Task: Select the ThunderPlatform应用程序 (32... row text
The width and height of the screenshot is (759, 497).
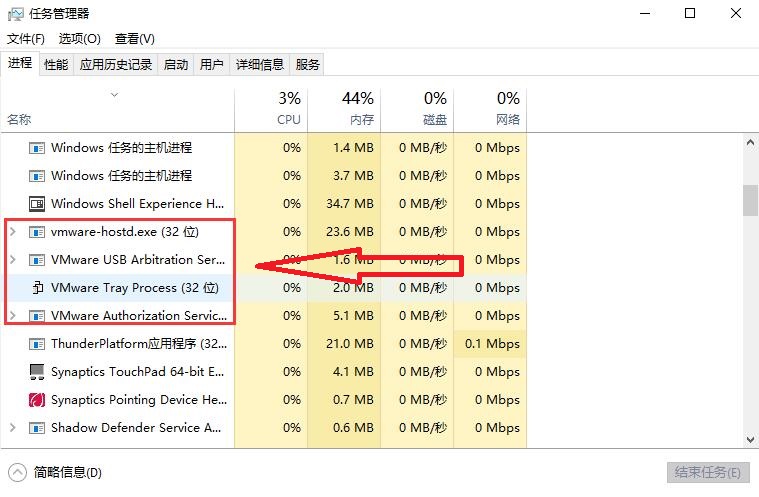Action: (139, 344)
